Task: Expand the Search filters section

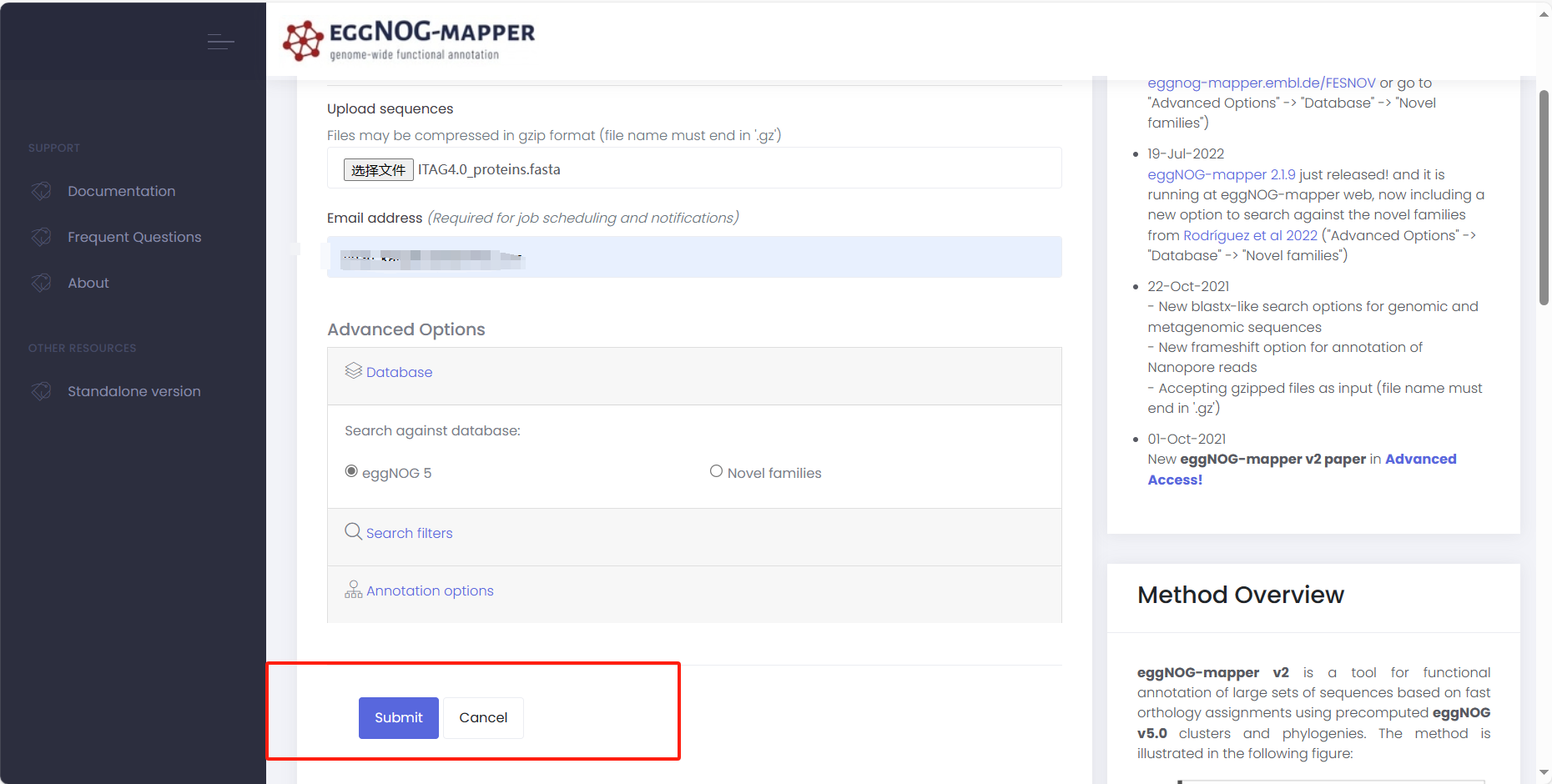Action: click(410, 532)
